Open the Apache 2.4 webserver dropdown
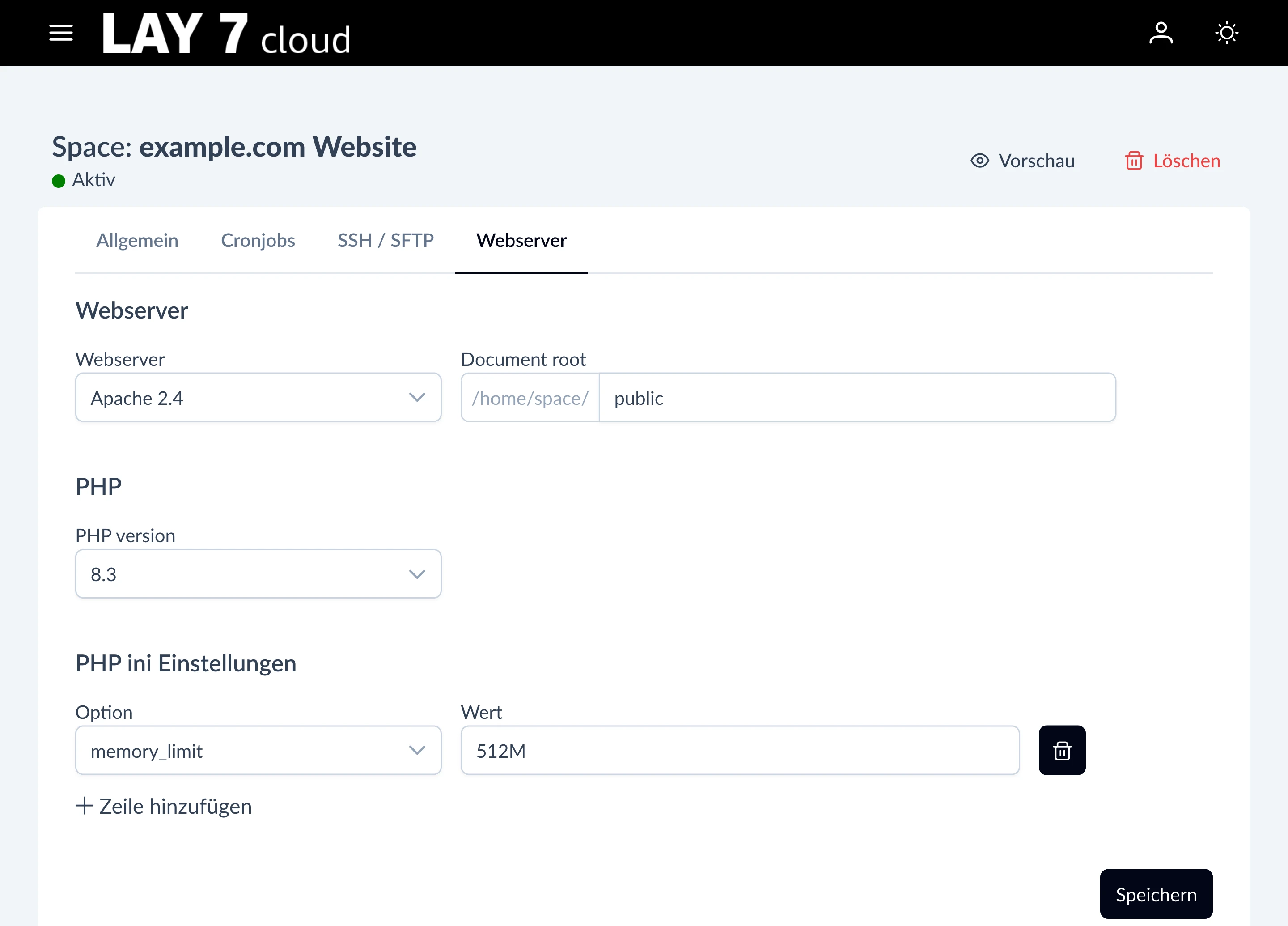Viewport: 1288px width, 926px height. click(258, 398)
